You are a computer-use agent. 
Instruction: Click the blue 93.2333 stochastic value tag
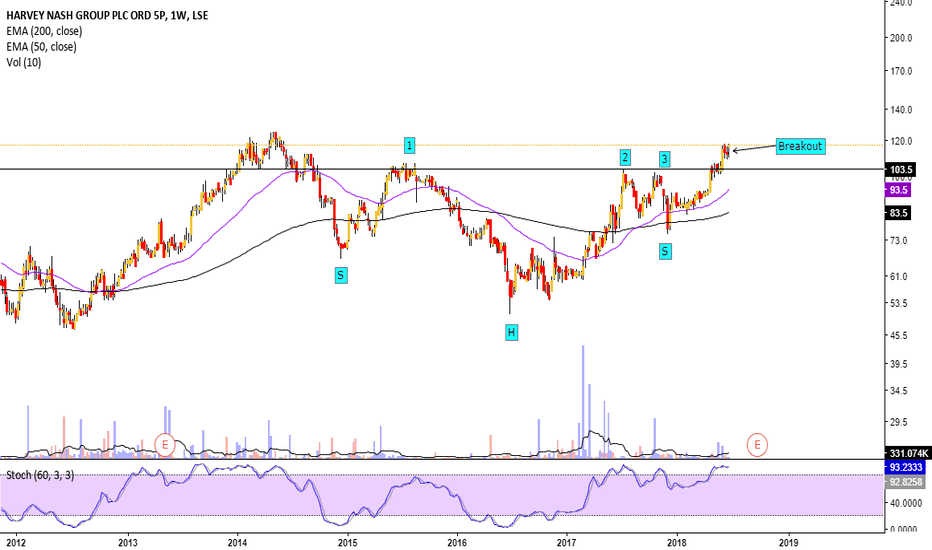point(905,467)
